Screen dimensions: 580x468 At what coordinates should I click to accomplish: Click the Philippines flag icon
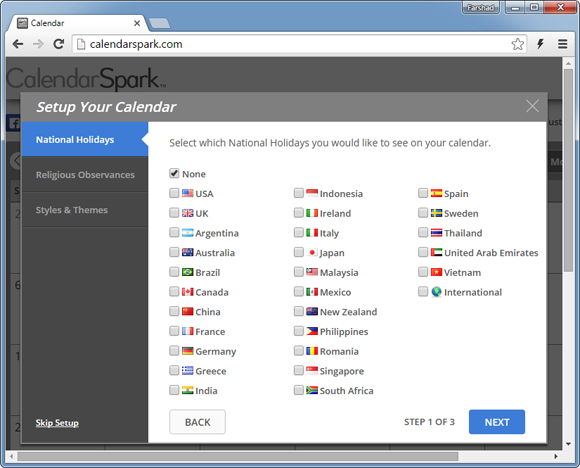[x=312, y=331]
